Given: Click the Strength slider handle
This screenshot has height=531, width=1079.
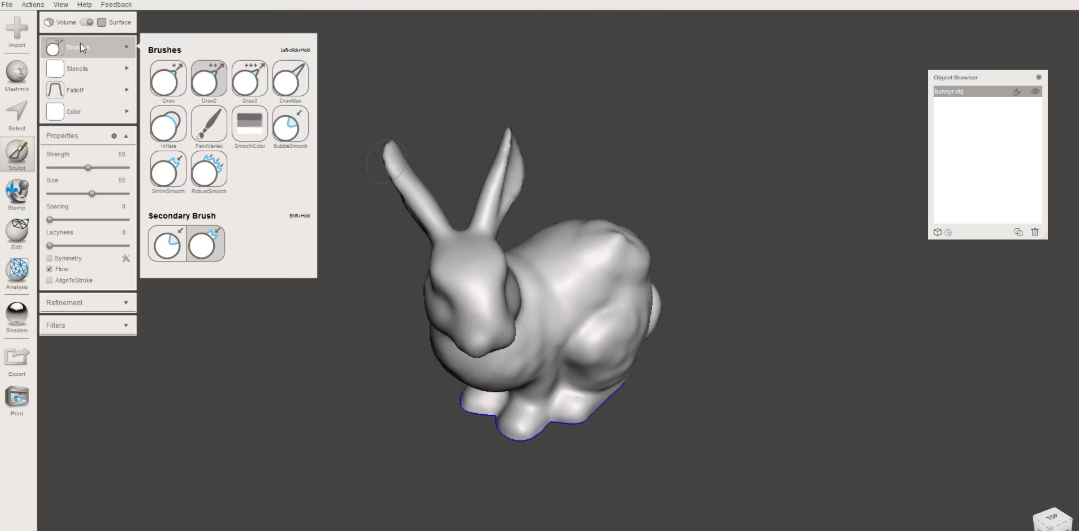Looking at the screenshot, I should point(88,167).
